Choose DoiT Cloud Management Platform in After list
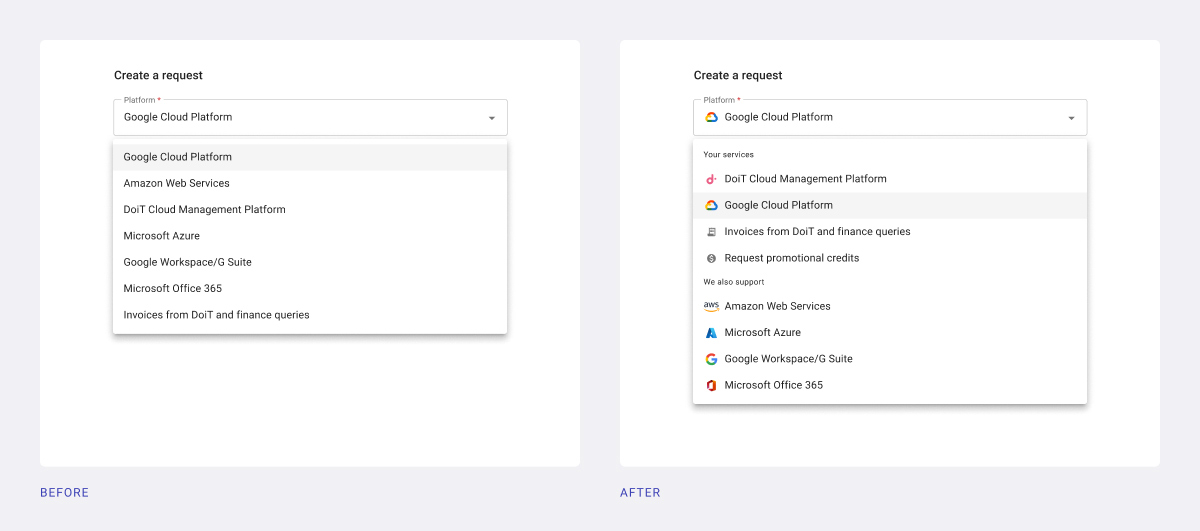1200x531 pixels. pos(890,179)
